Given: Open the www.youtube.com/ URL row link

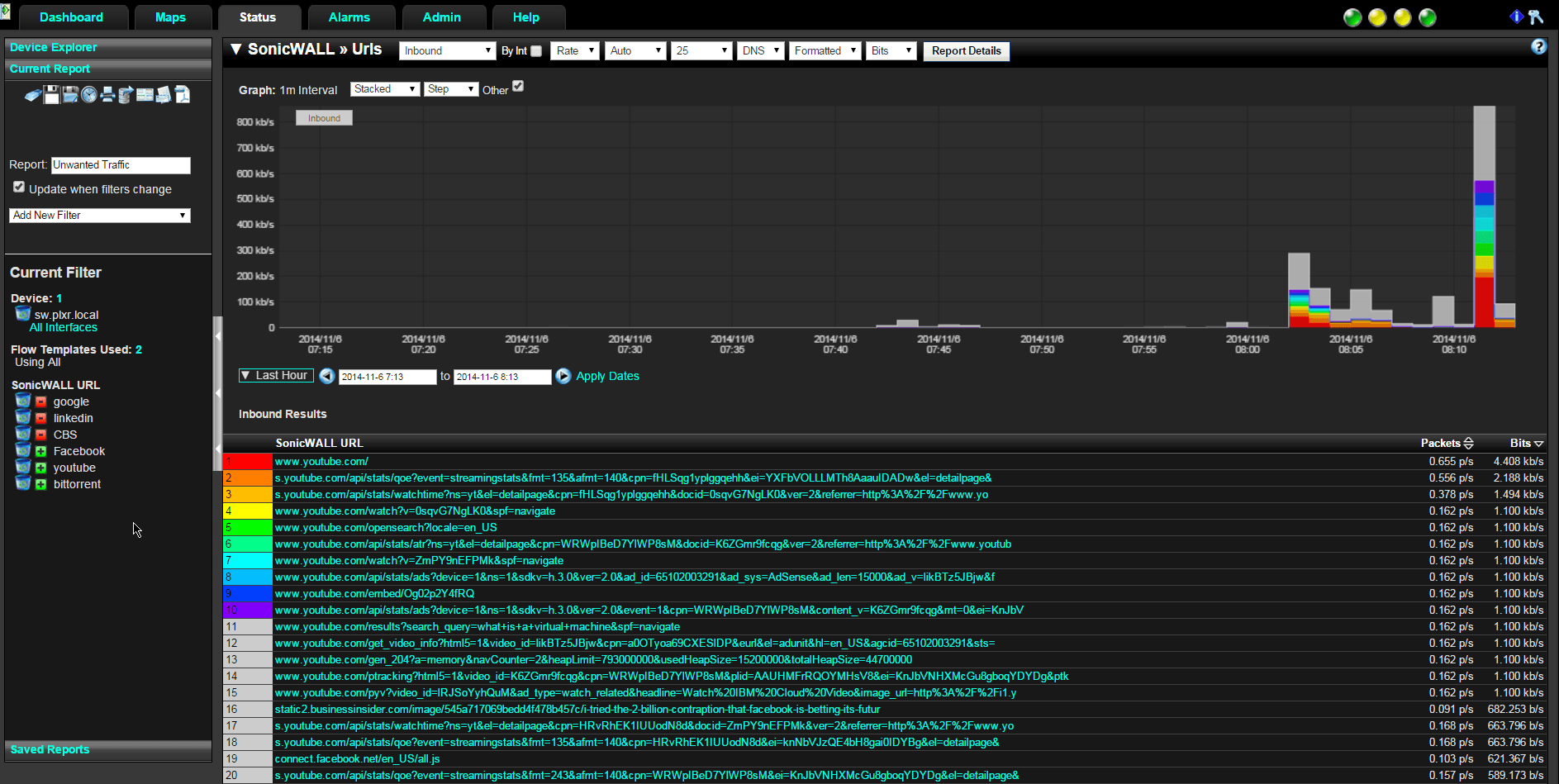Looking at the screenshot, I should tap(321, 461).
